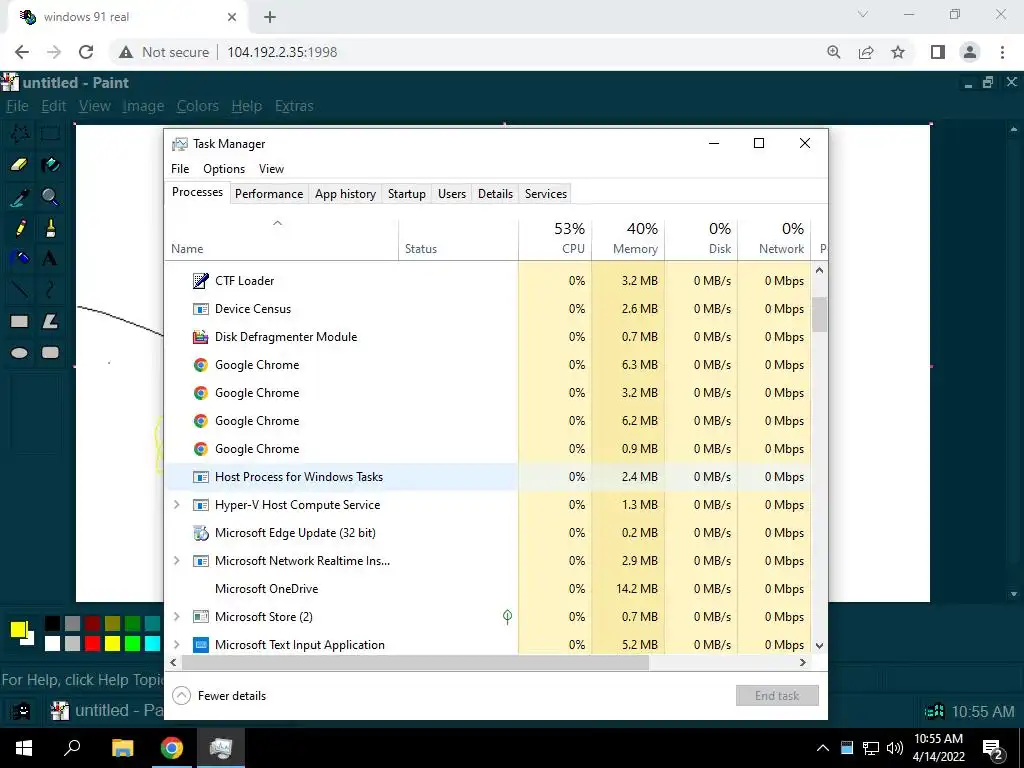Collapse to Fewer details view
Viewport: 1024px width, 768px height.
(x=219, y=696)
